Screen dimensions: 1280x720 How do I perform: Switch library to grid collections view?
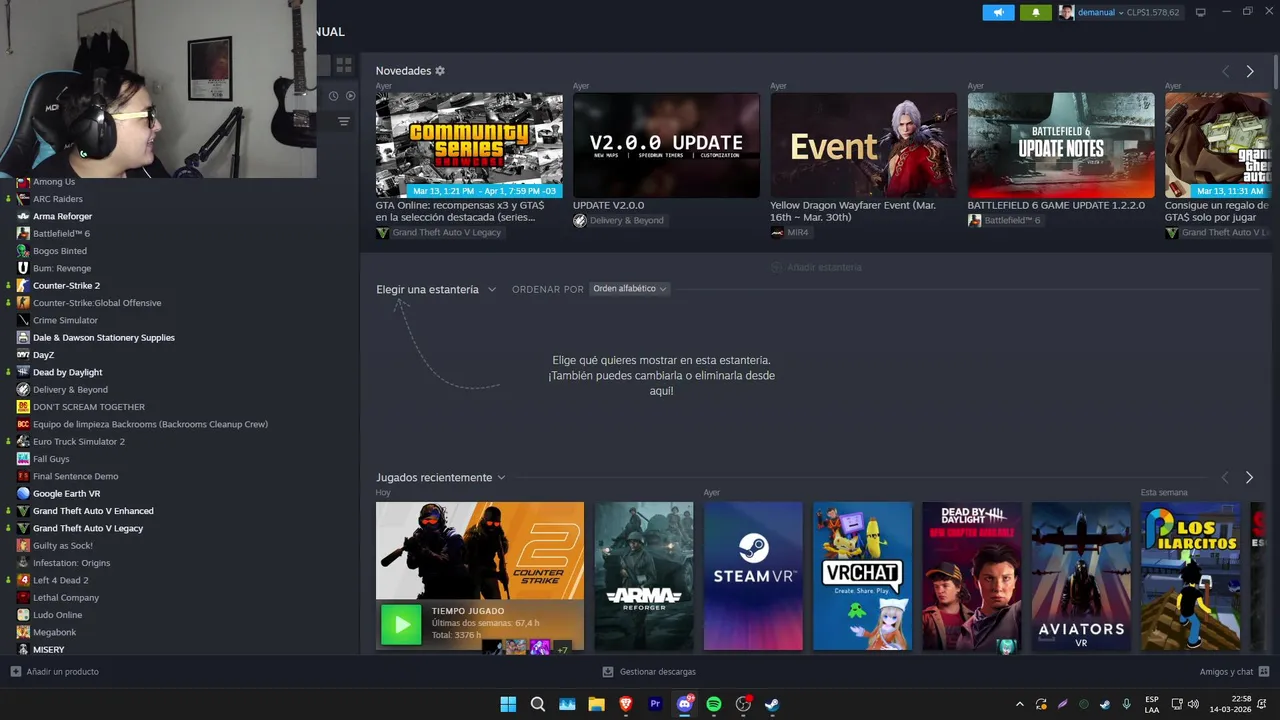(x=343, y=65)
